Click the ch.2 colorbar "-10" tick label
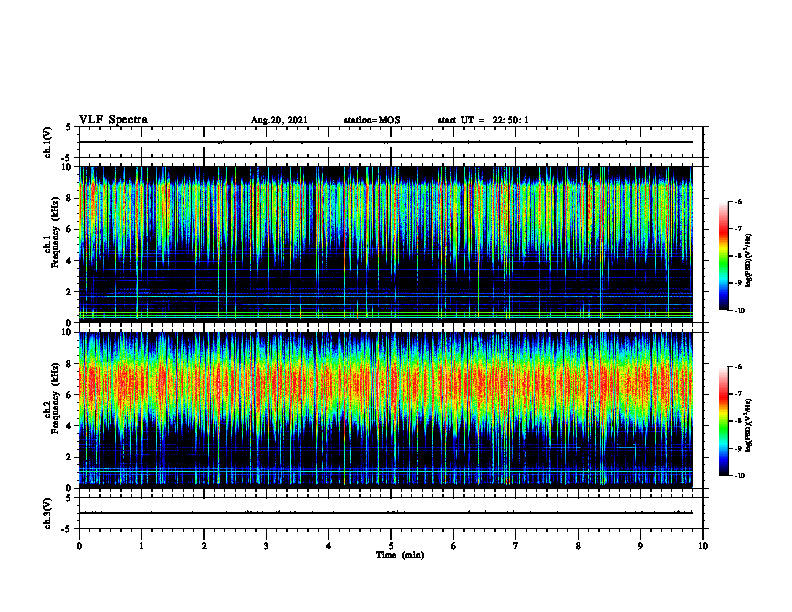Viewport: 792px width, 612px height. [x=739, y=476]
